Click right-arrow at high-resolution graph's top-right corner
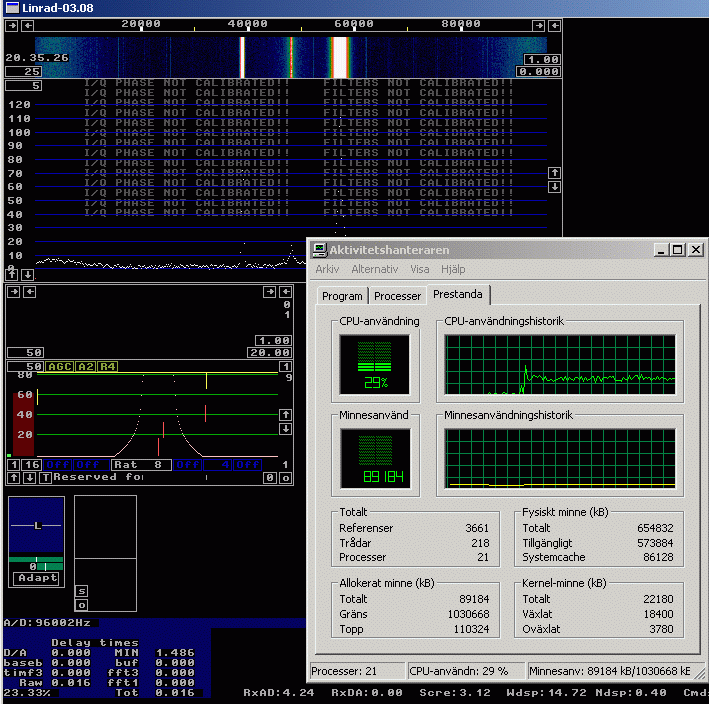 pos(269,292)
